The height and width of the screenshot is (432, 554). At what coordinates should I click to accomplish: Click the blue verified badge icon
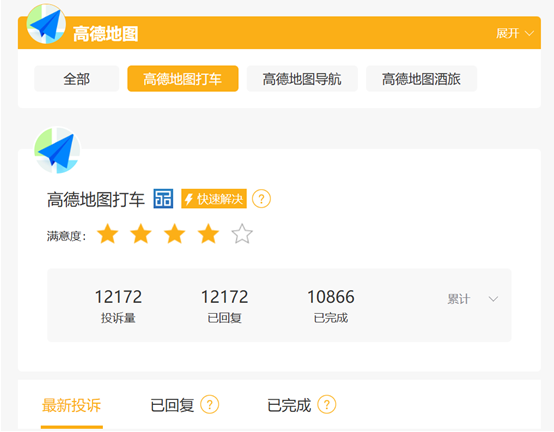click(x=163, y=199)
